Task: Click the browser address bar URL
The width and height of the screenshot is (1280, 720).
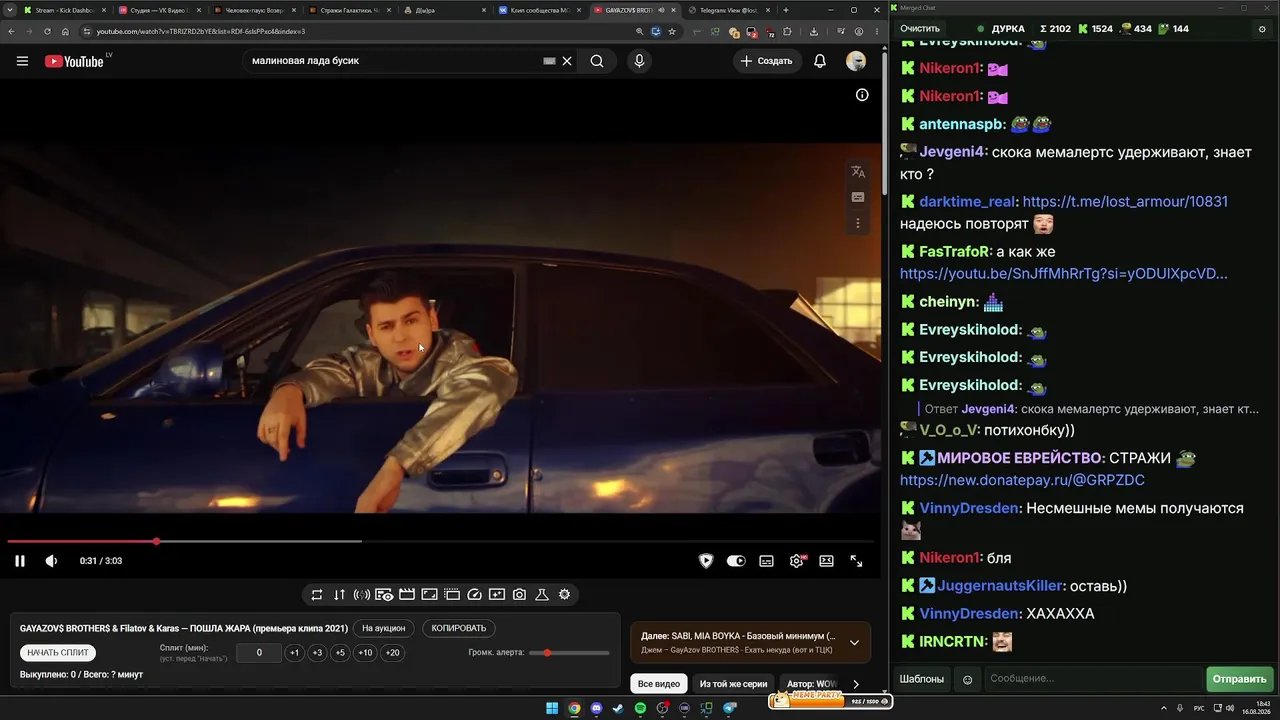Action: [200, 31]
